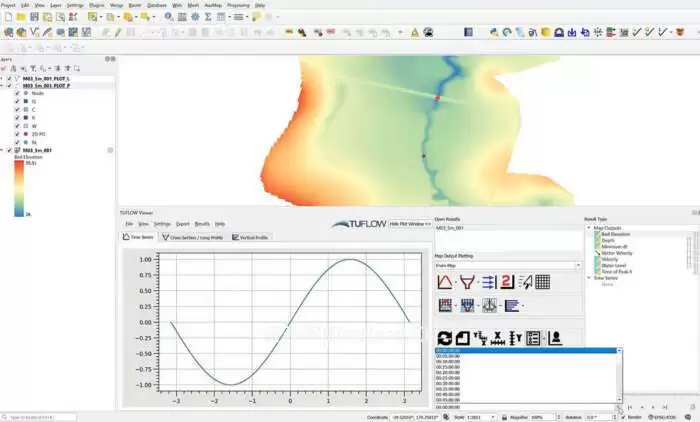
Task: Collapse the M03_5m_001 mesh layer legend
Action: pos(2,150)
